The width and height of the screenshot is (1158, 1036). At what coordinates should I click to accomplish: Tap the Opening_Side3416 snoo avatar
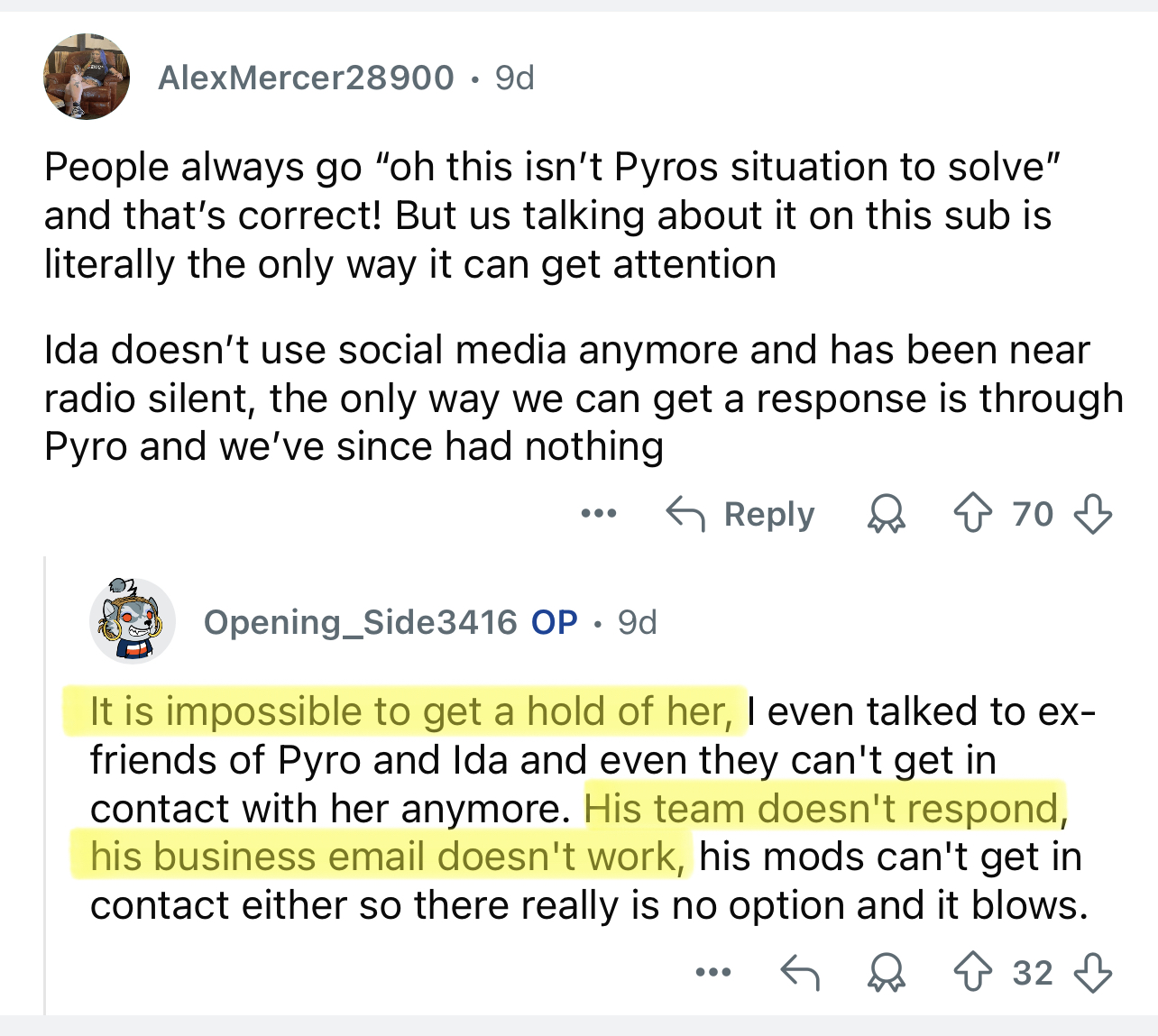click(133, 621)
